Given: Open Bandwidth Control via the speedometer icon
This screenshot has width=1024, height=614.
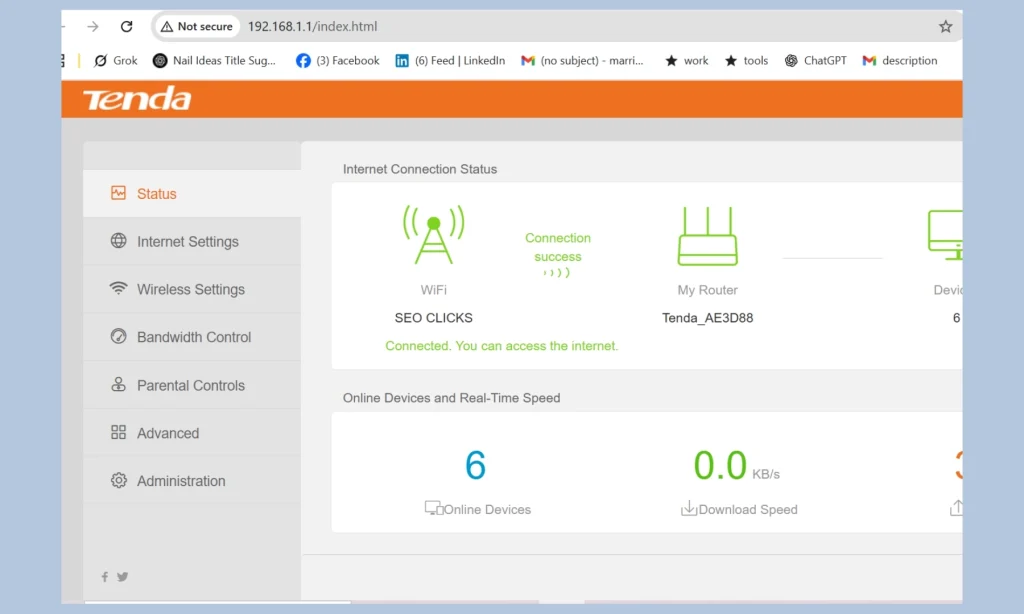Looking at the screenshot, I should [x=117, y=337].
